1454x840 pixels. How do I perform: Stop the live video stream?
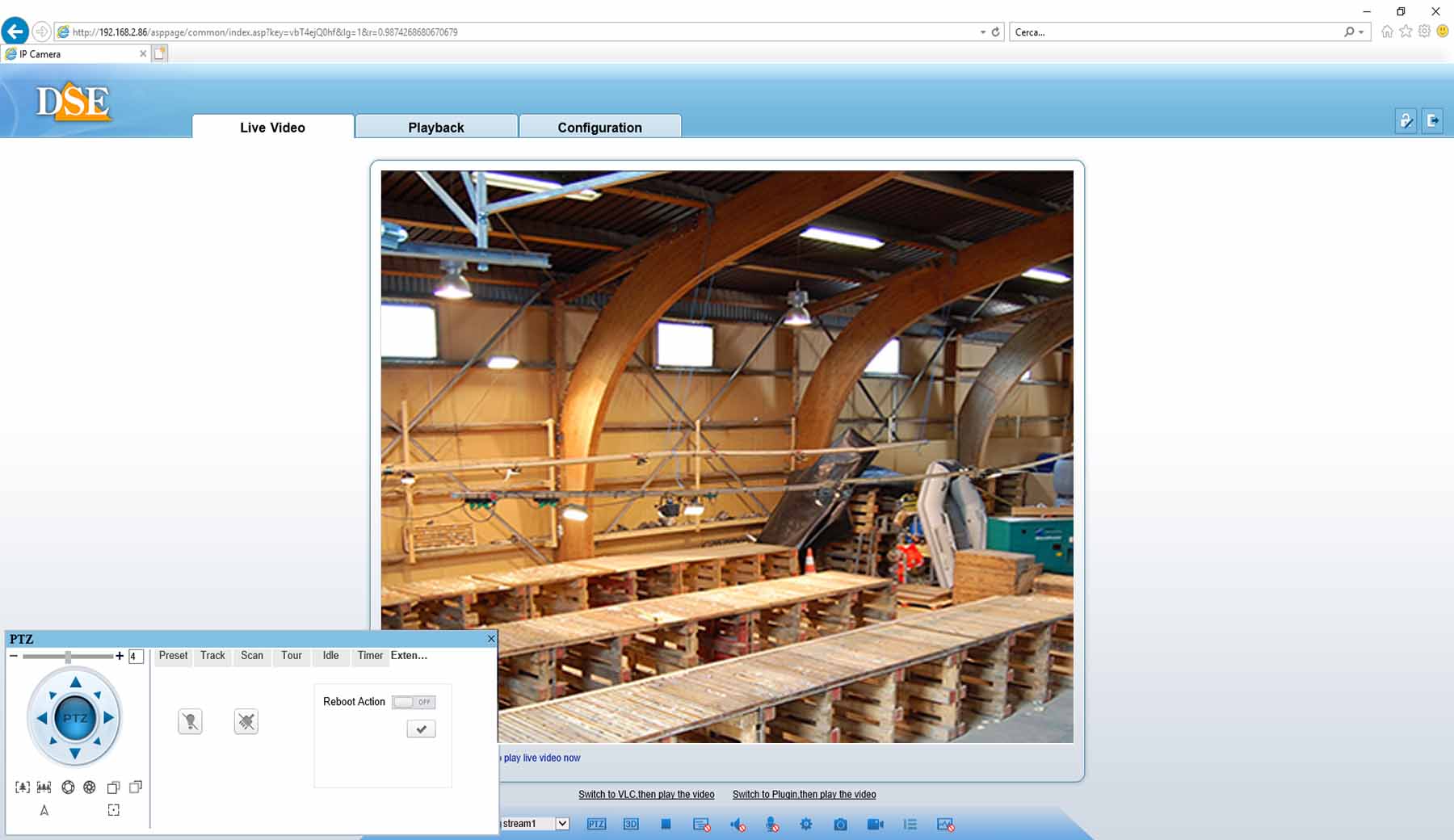point(666,824)
